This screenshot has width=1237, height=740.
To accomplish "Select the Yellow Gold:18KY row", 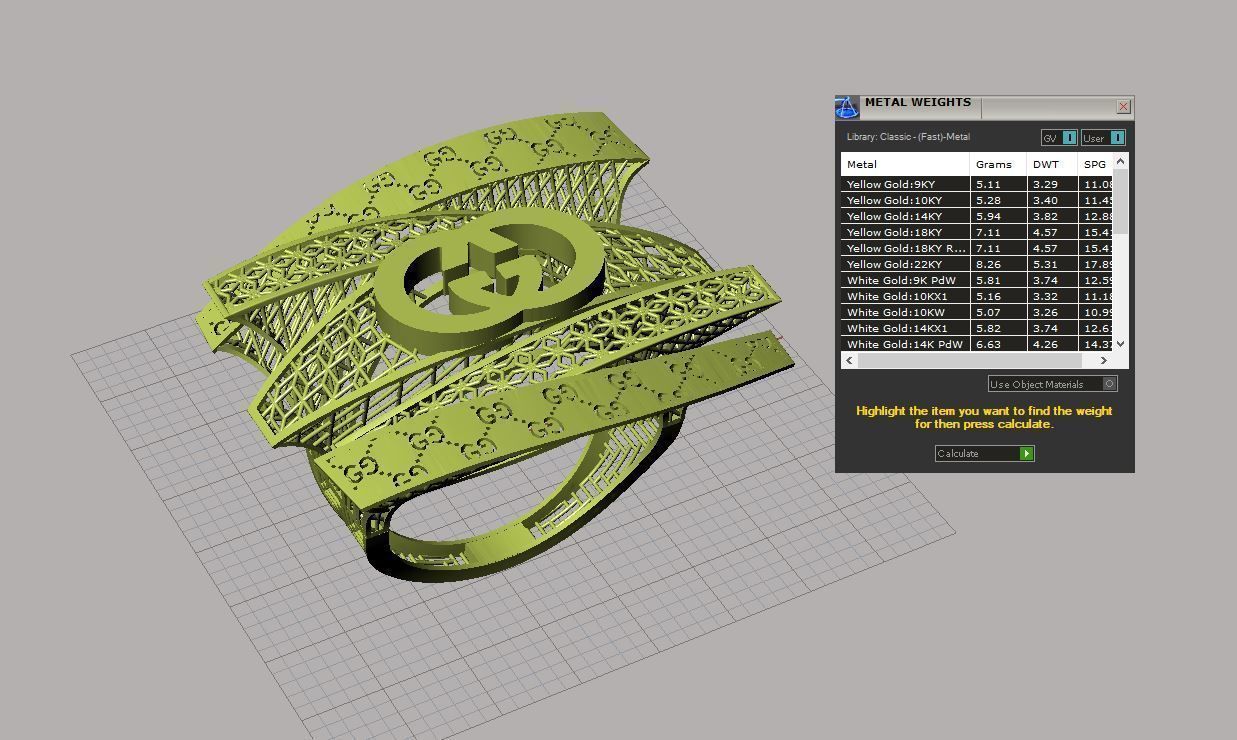I will [976, 232].
